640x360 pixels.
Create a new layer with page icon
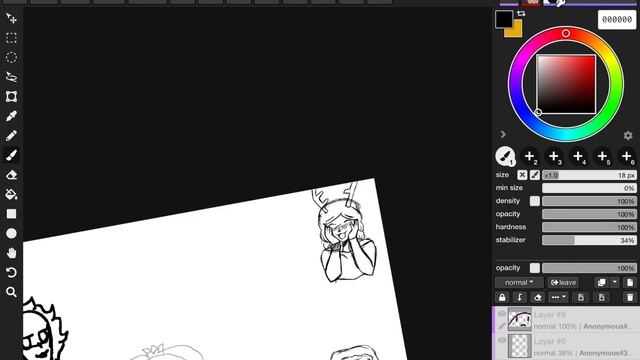pyautogui.click(x=630, y=282)
